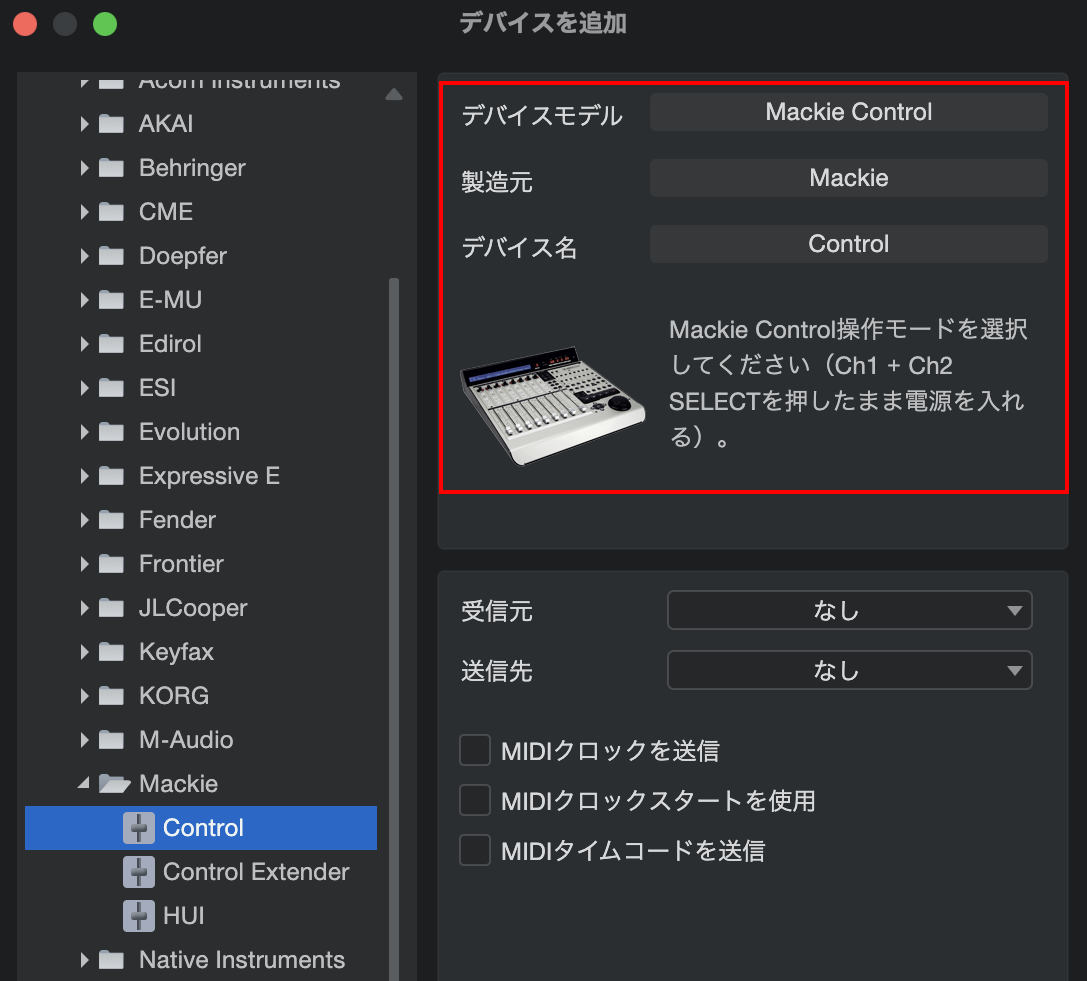Image resolution: width=1087 pixels, height=981 pixels.
Task: Expand the Frontier folder triangle
Action: tap(85, 564)
